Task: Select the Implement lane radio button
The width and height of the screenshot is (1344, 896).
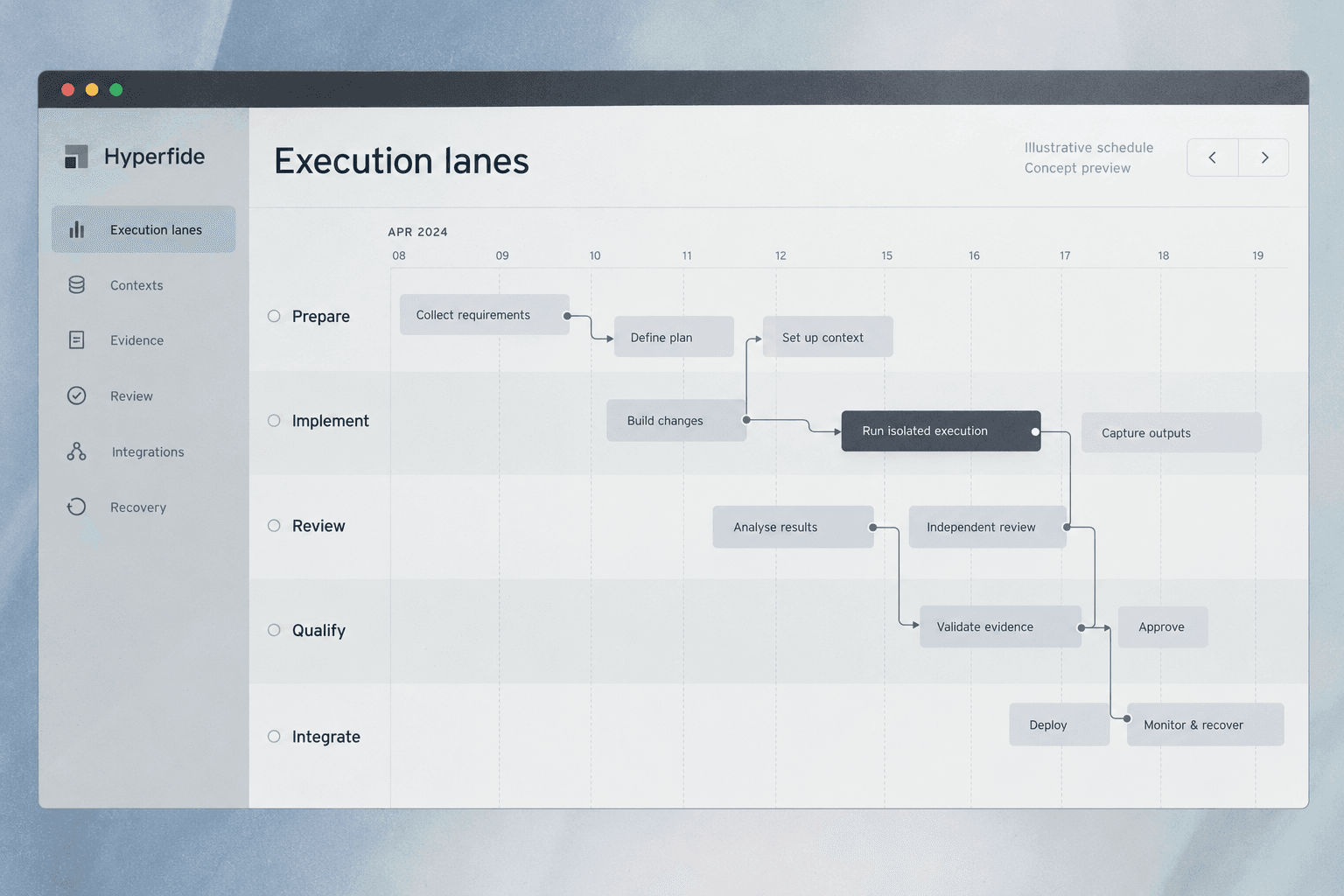Action: (x=274, y=421)
